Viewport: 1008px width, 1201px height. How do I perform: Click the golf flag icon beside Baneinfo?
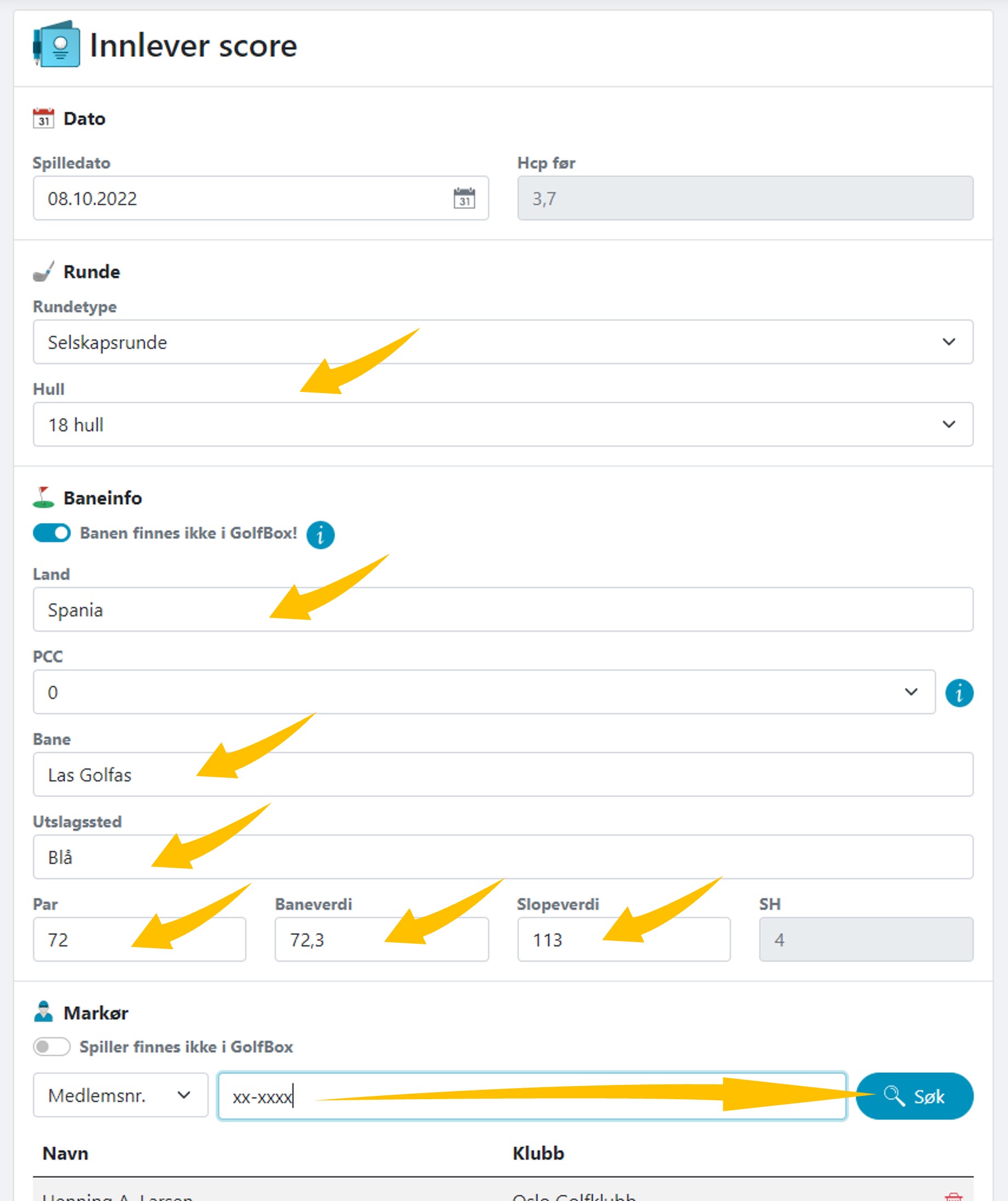click(x=43, y=497)
